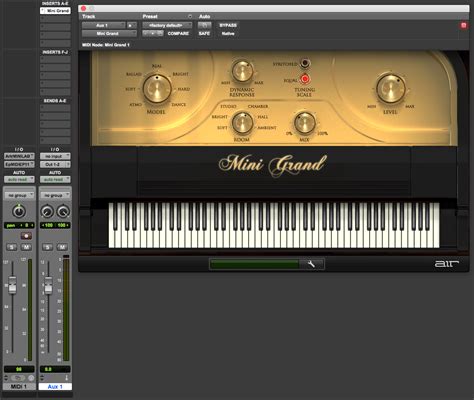Select the Stretched tuning scale button
This screenshot has height=400, width=474.
pos(305,63)
